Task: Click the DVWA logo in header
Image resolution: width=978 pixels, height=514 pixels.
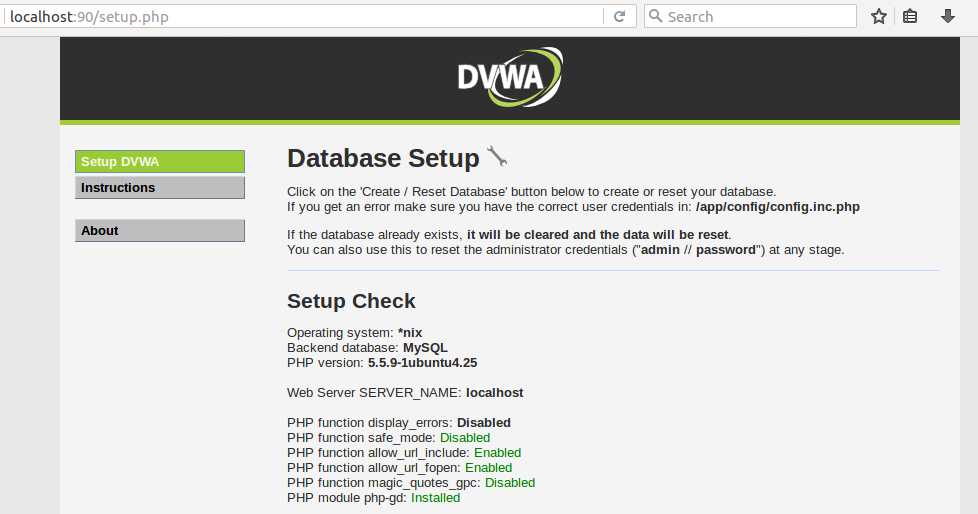Action: click(510, 77)
